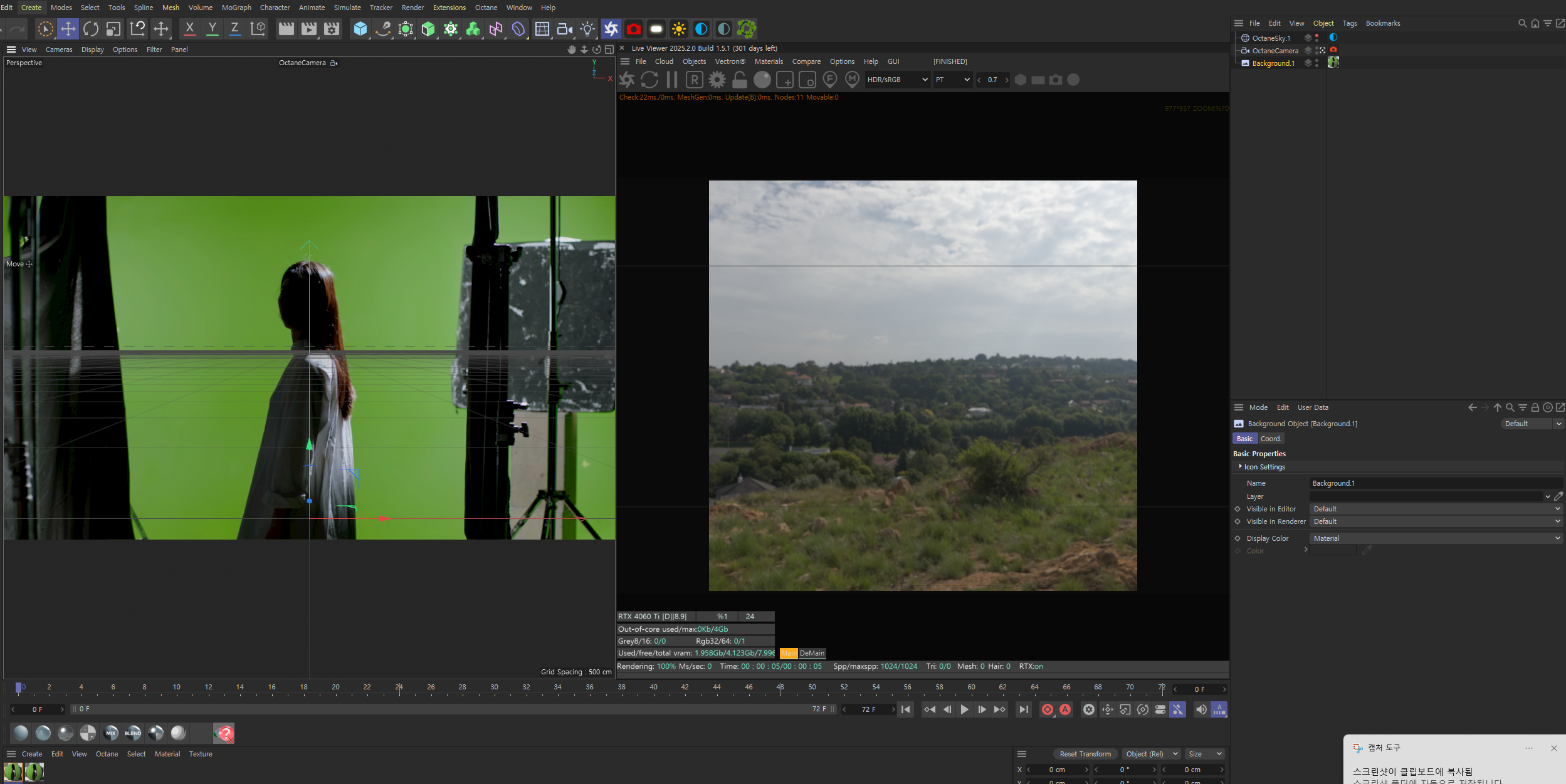Viewport: 1566px width, 784px height.
Task: Jump to next keyframe
Action: 1000,709
